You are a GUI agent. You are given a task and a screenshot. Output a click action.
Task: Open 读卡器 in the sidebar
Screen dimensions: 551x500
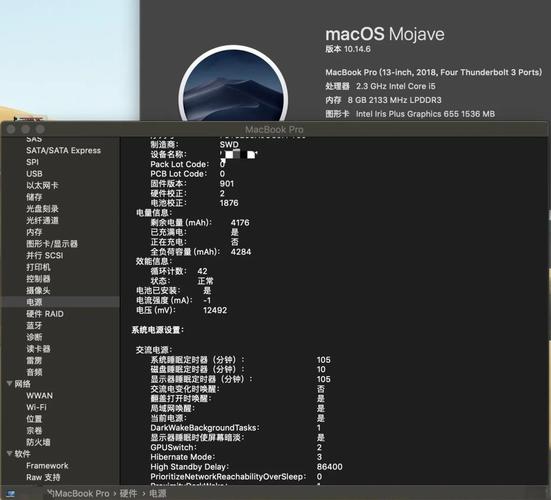[38, 349]
